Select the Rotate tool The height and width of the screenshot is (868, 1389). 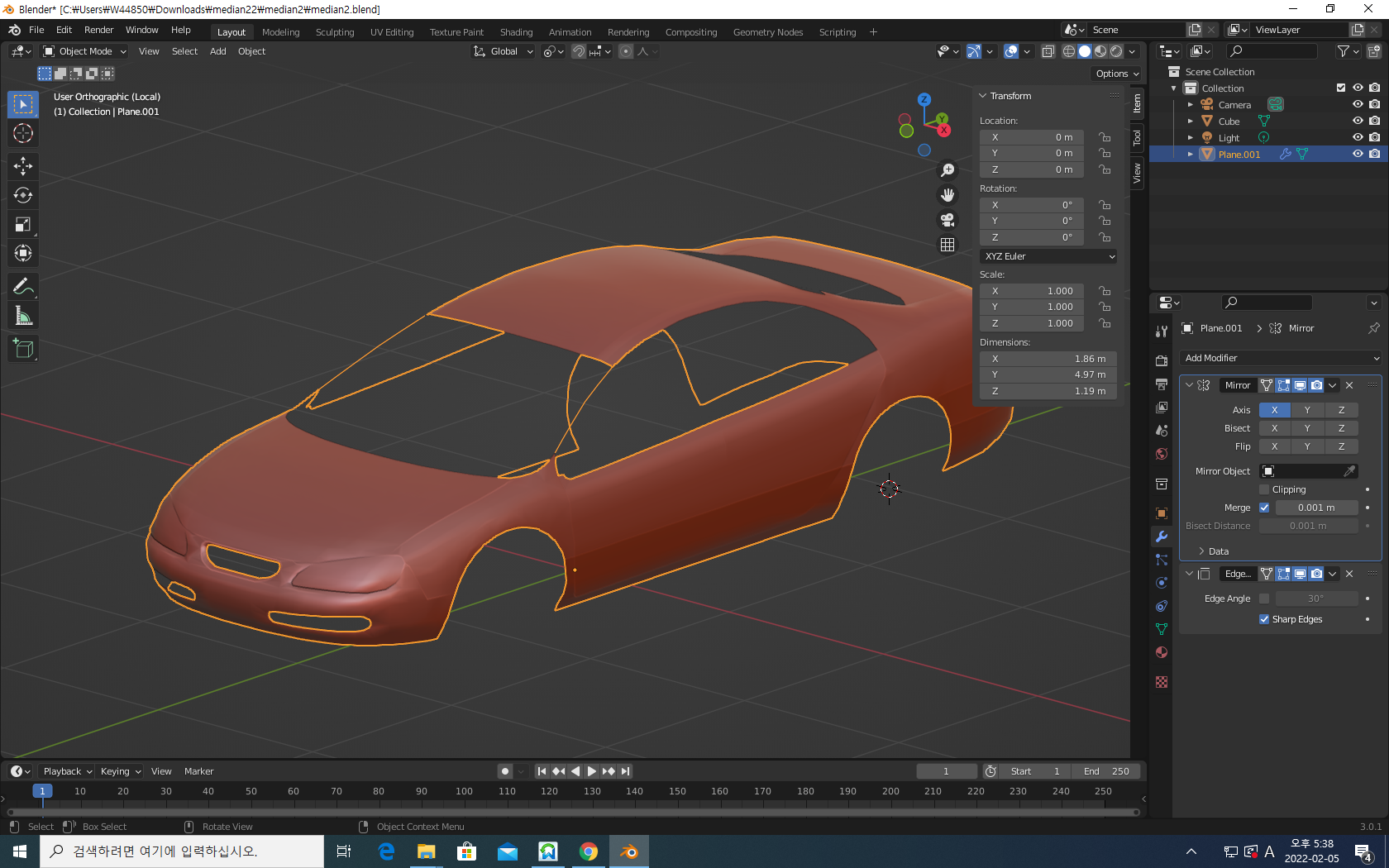[x=23, y=195]
